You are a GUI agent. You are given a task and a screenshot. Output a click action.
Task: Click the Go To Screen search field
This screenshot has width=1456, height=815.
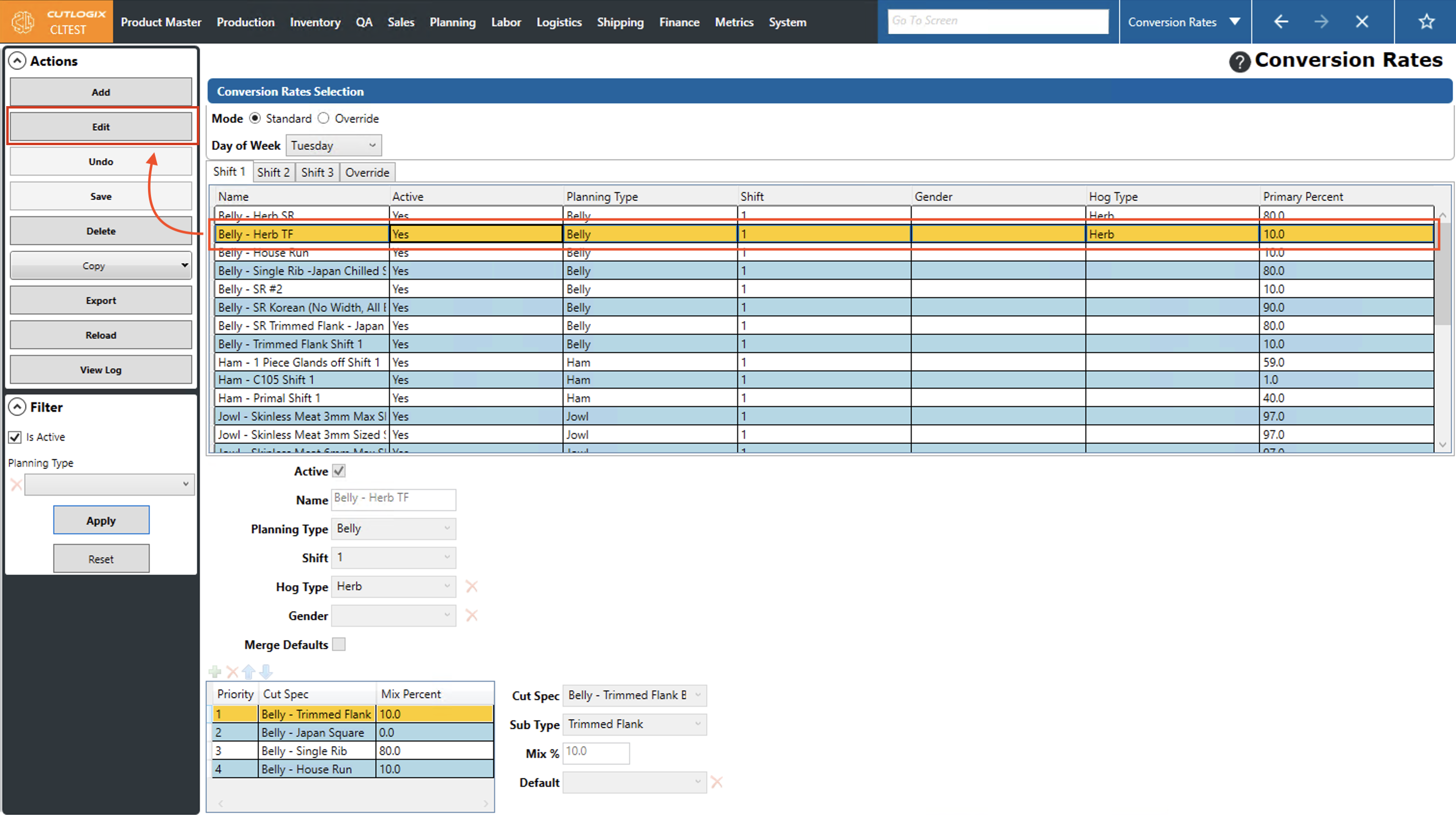coord(998,21)
